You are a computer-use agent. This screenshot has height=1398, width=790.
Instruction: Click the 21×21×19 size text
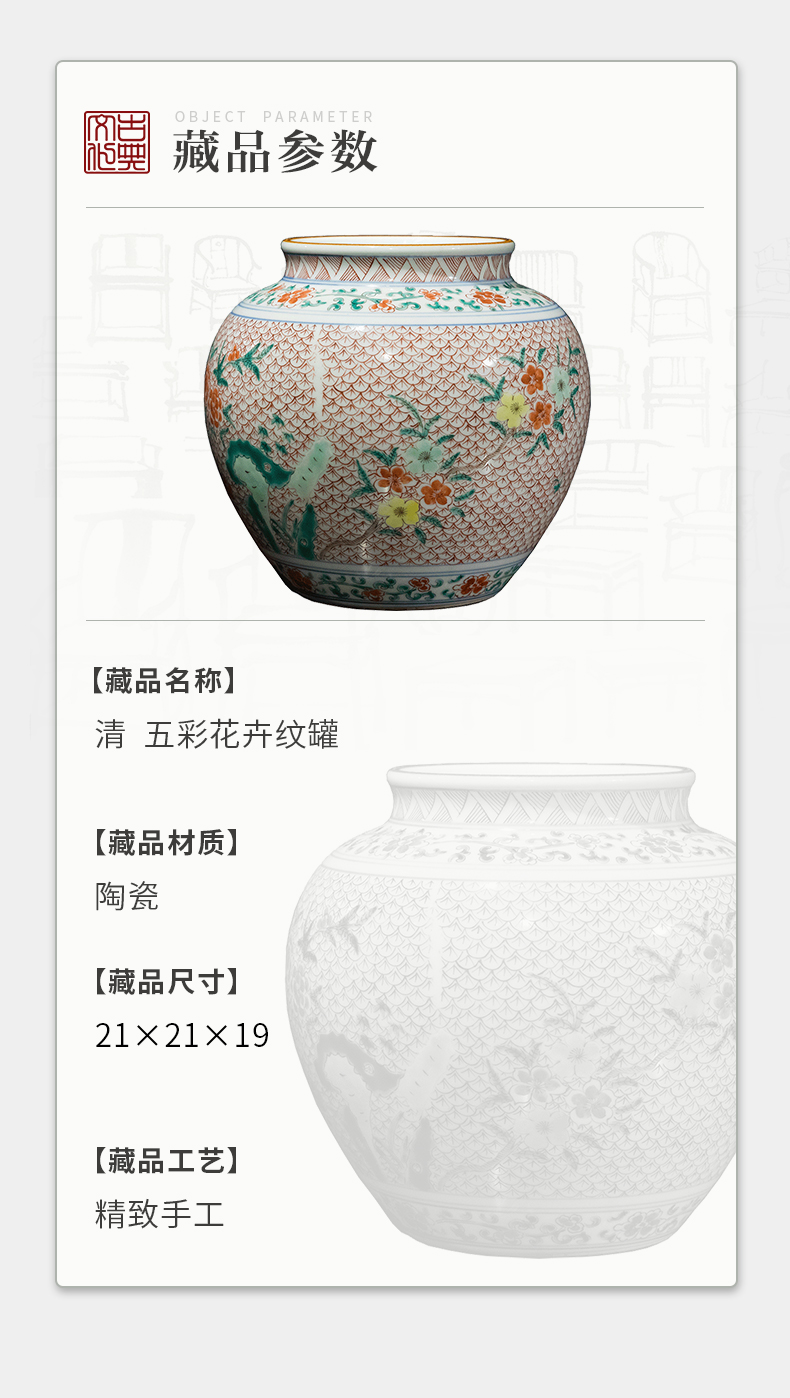coord(183,1036)
